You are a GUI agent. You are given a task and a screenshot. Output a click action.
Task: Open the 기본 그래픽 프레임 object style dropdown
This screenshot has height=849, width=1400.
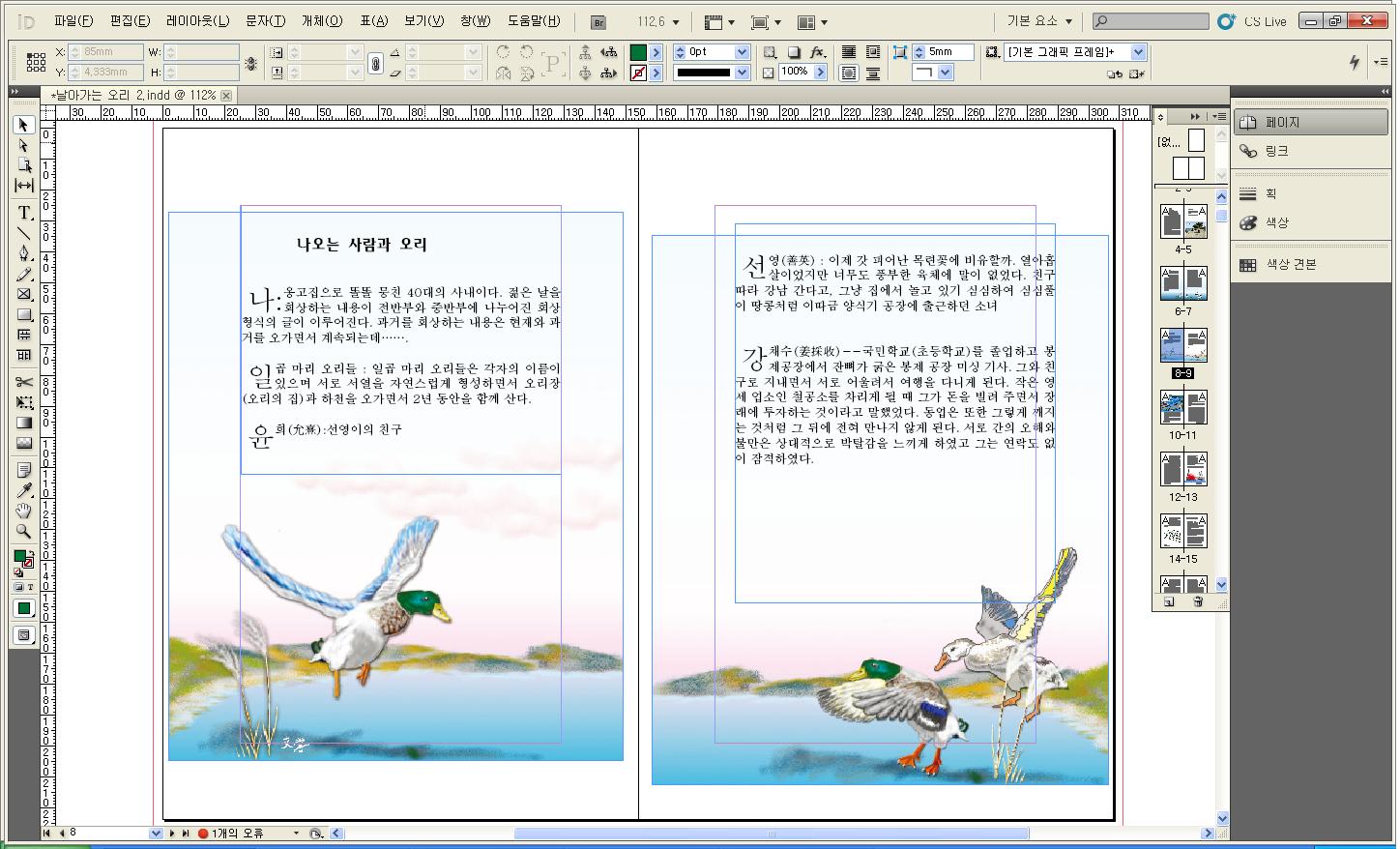1138,52
